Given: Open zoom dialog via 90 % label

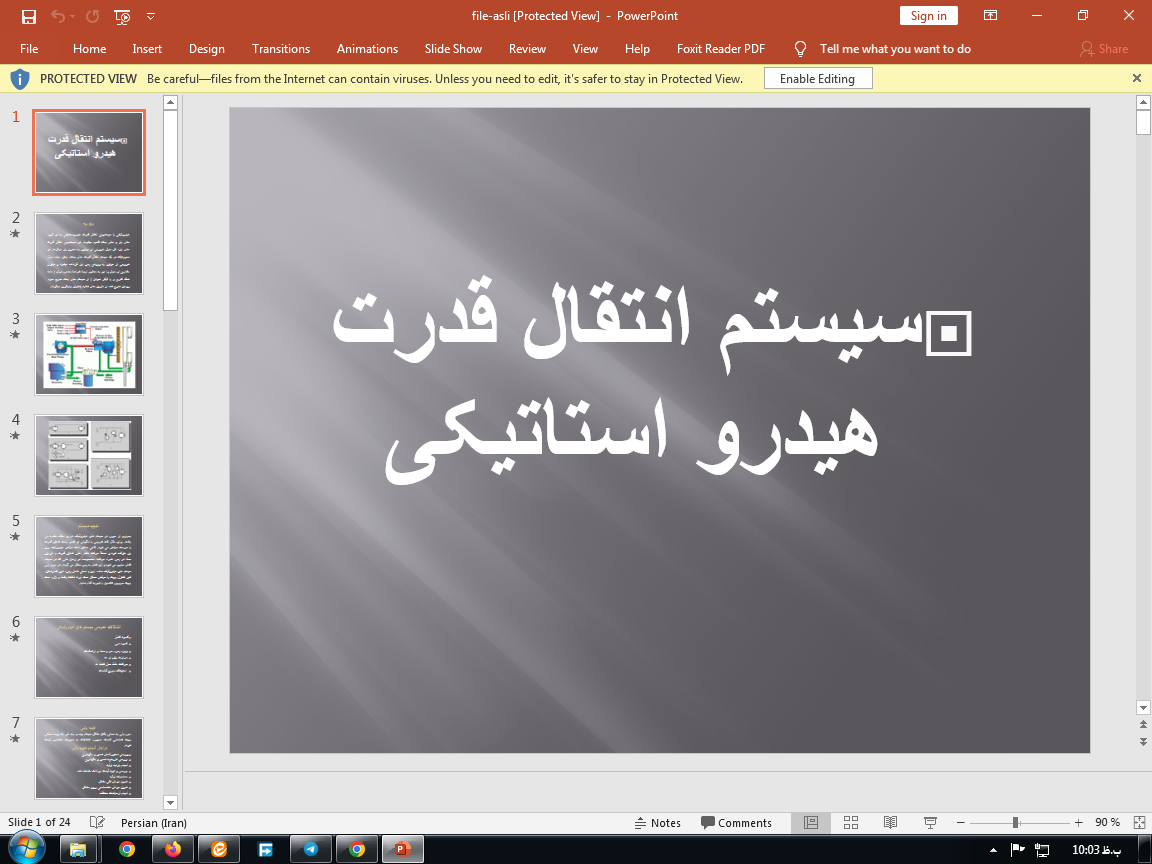Looking at the screenshot, I should [1107, 823].
